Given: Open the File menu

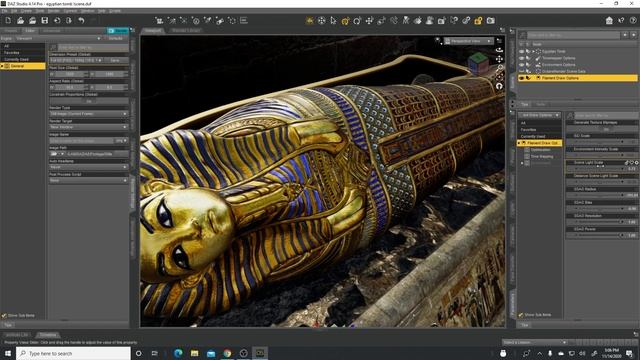Looking at the screenshot, I should (4, 11).
